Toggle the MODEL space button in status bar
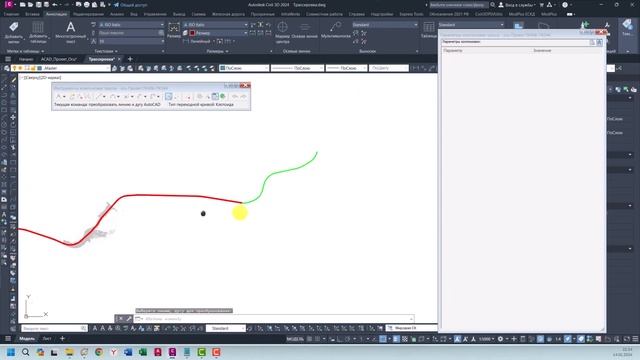The width and height of the screenshot is (640, 360). click(x=295, y=339)
